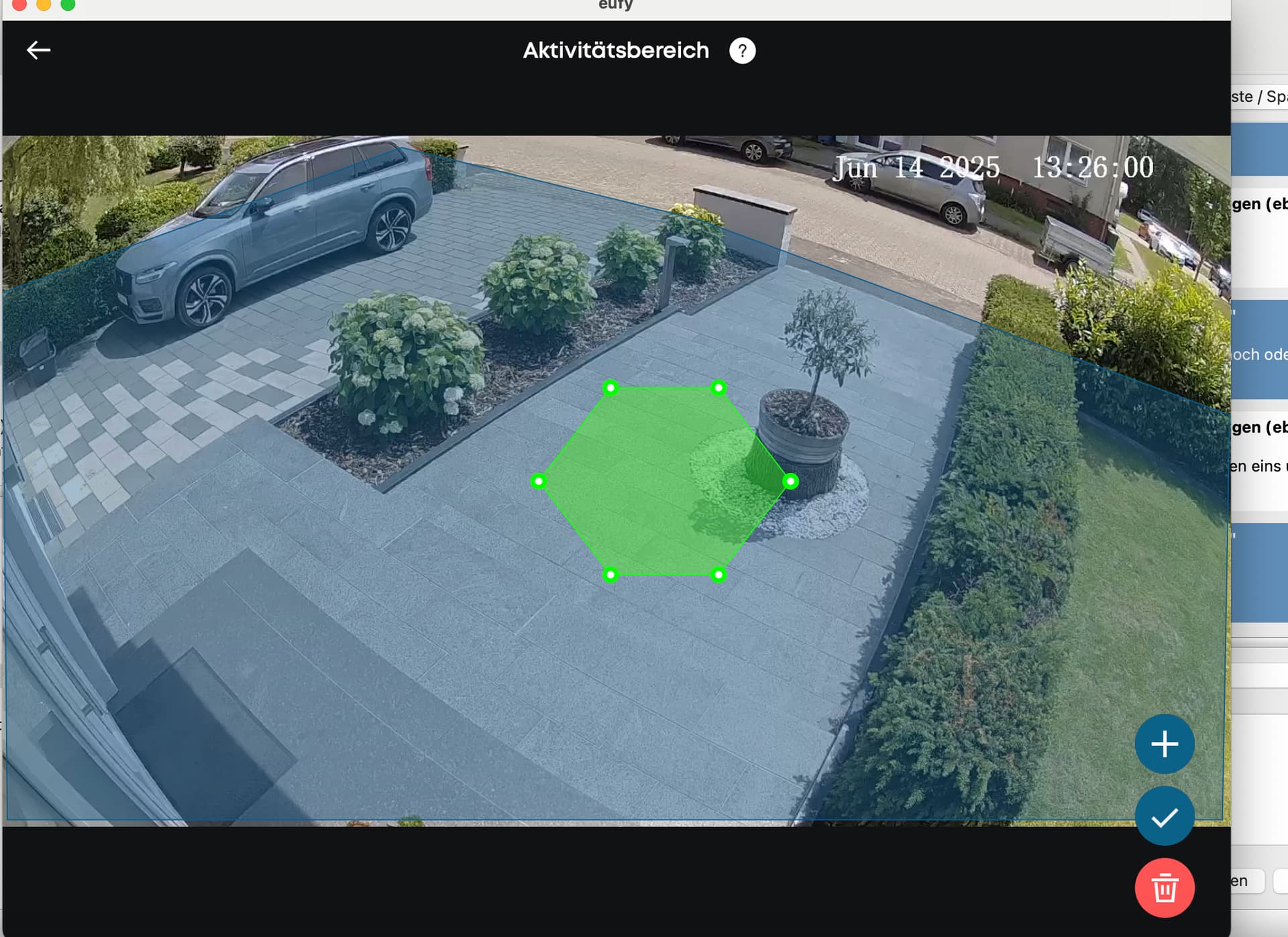Maximize the eufy window with green button
The height and width of the screenshot is (937, 1288).
[68, 4]
